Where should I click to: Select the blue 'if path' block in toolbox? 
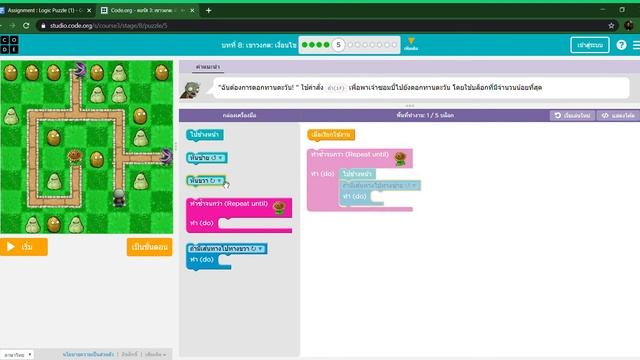click(x=227, y=256)
